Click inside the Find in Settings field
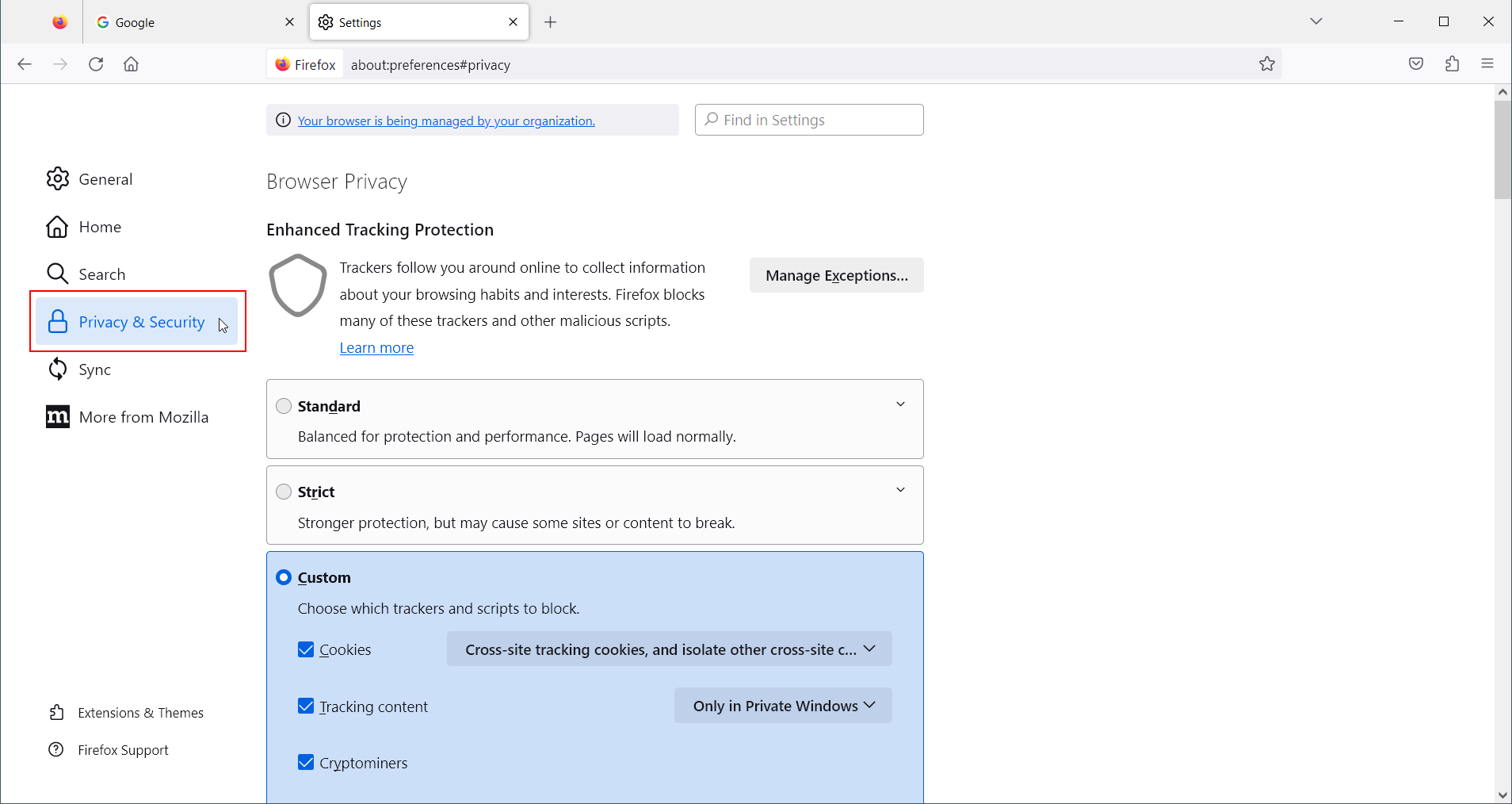The height and width of the screenshot is (804, 1512). point(808,120)
